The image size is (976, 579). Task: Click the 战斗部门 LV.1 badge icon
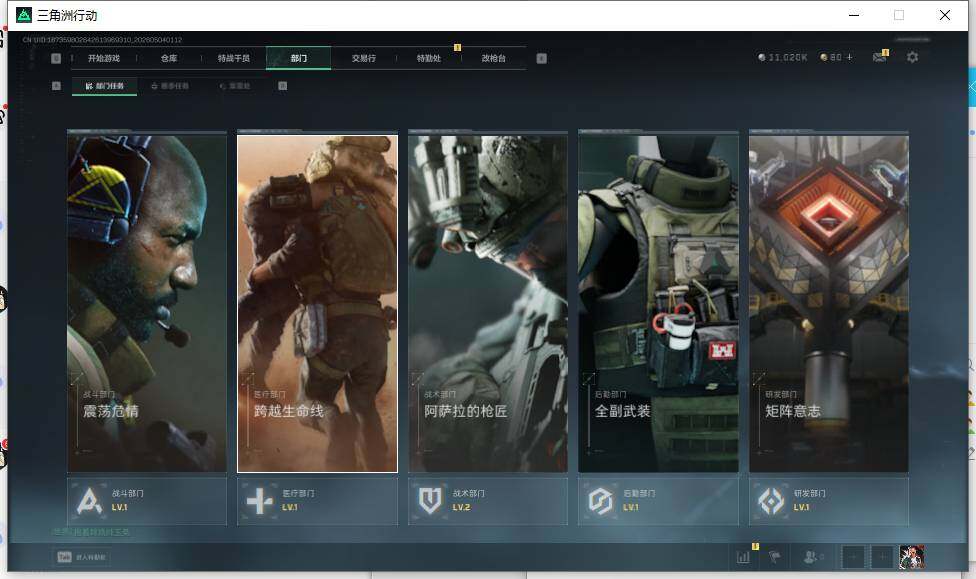pos(89,501)
